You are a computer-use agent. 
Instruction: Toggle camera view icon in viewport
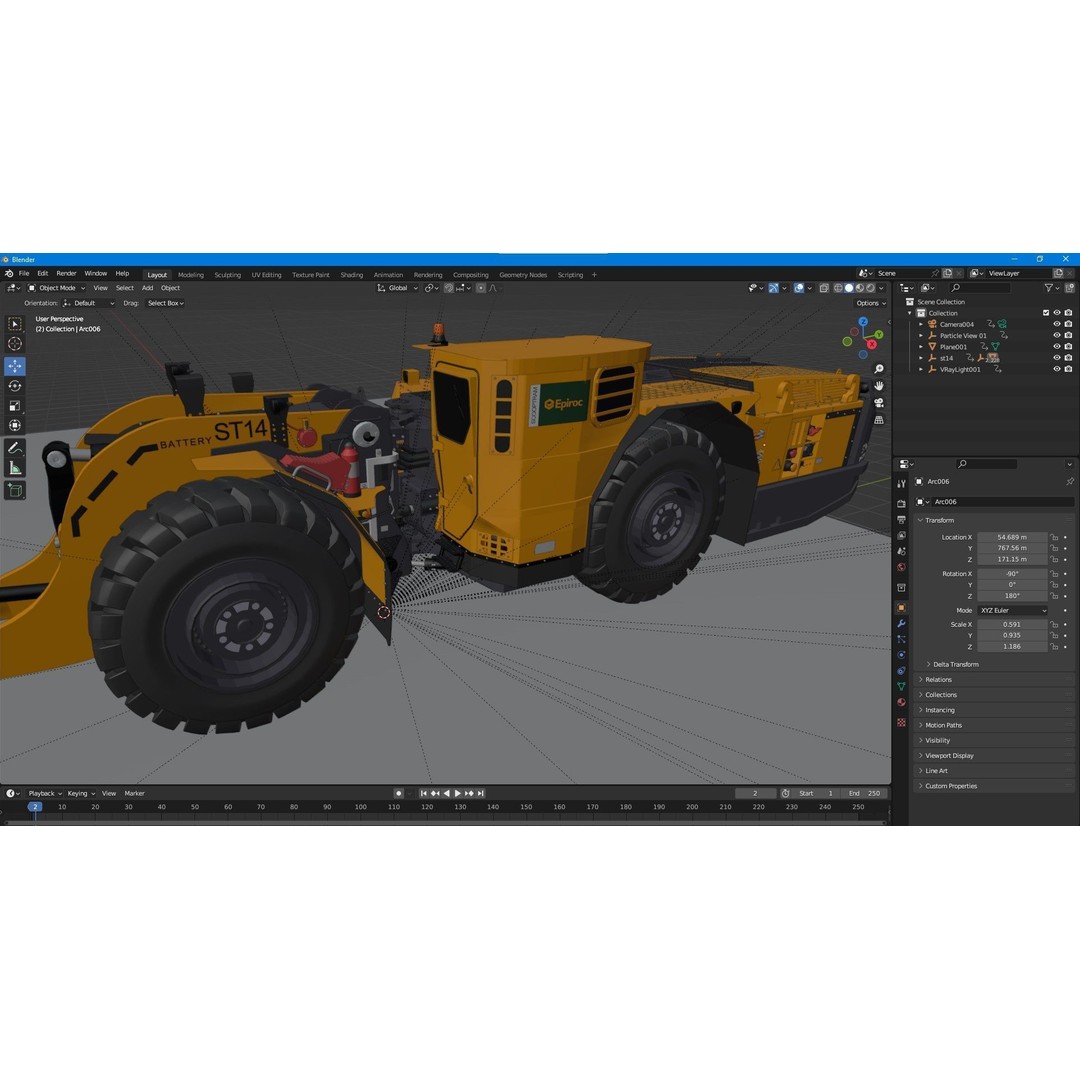tap(879, 402)
